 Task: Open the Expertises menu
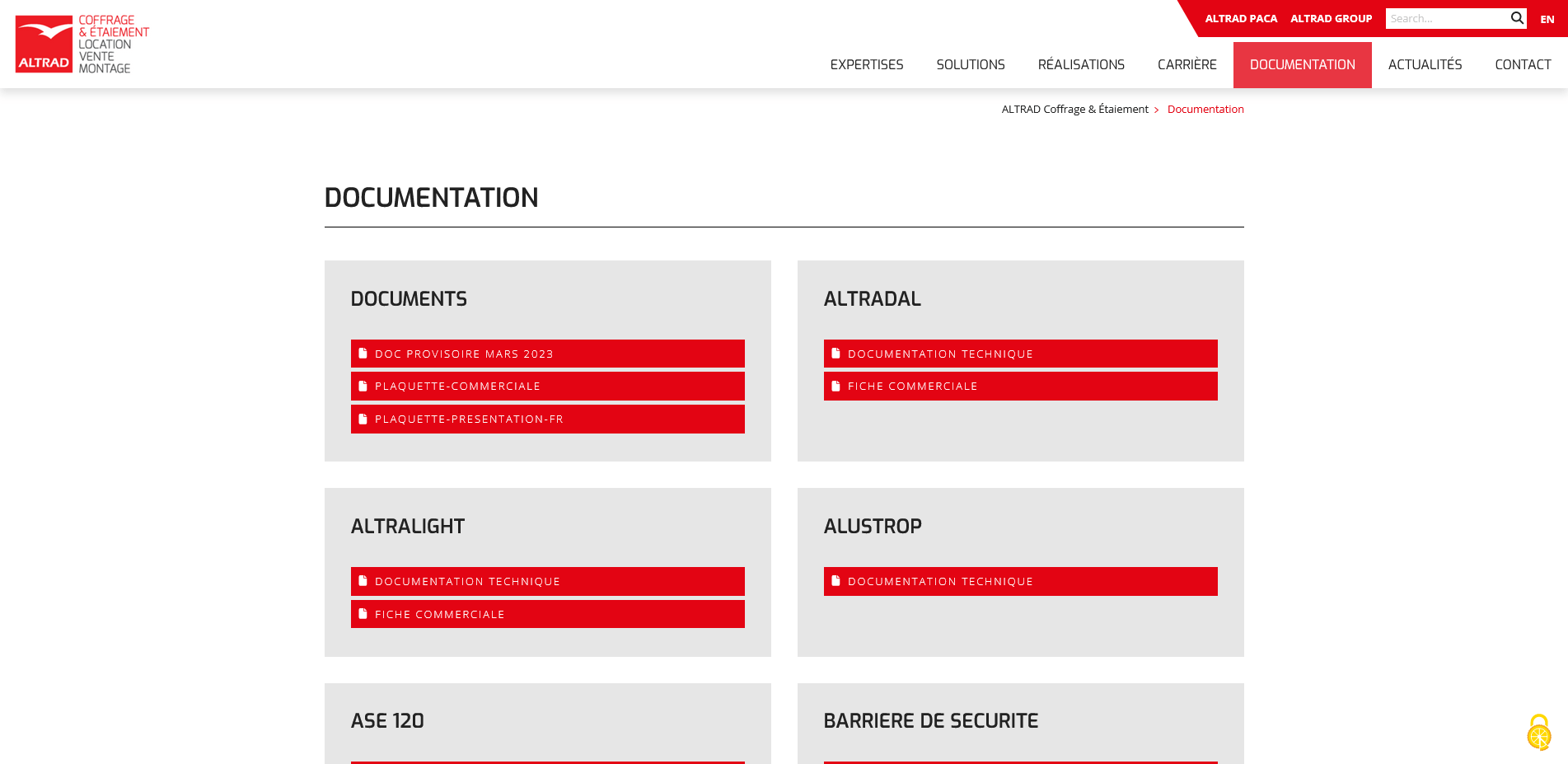pyautogui.click(x=867, y=64)
